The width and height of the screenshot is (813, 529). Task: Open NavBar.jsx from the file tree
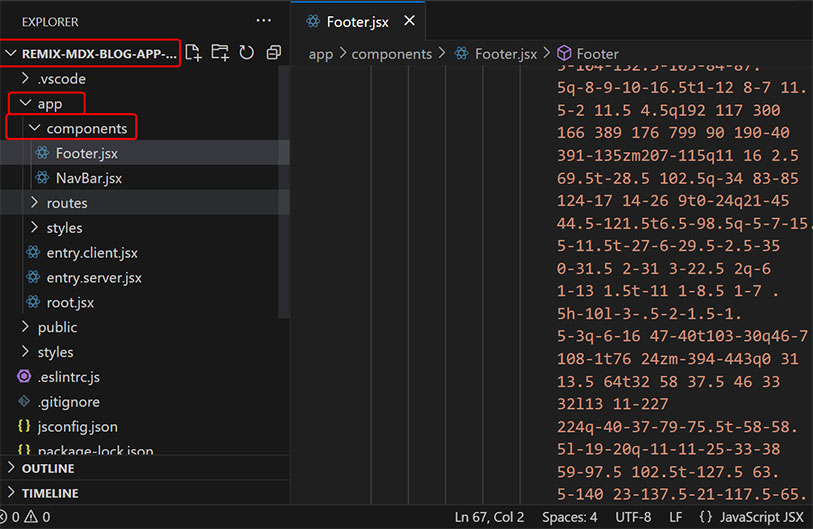pos(88,178)
